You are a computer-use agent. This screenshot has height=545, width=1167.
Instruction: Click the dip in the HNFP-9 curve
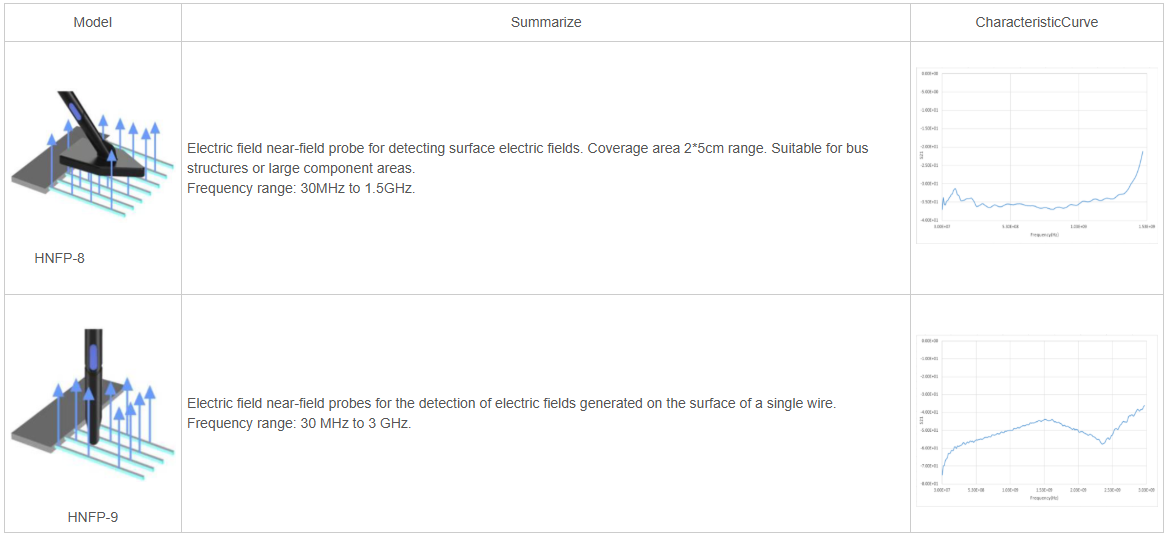click(x=1103, y=443)
